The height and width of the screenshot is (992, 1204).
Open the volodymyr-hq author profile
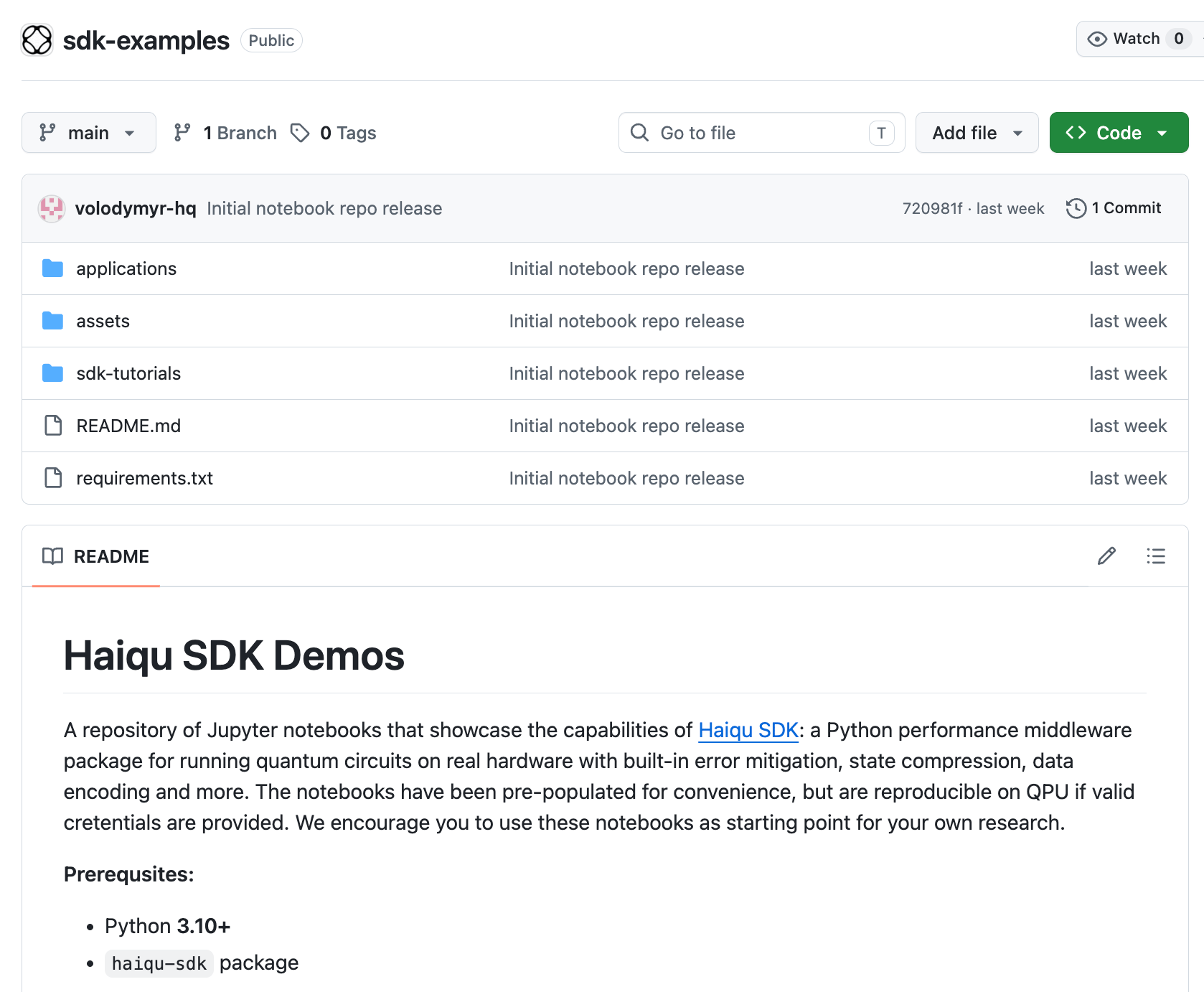point(136,208)
